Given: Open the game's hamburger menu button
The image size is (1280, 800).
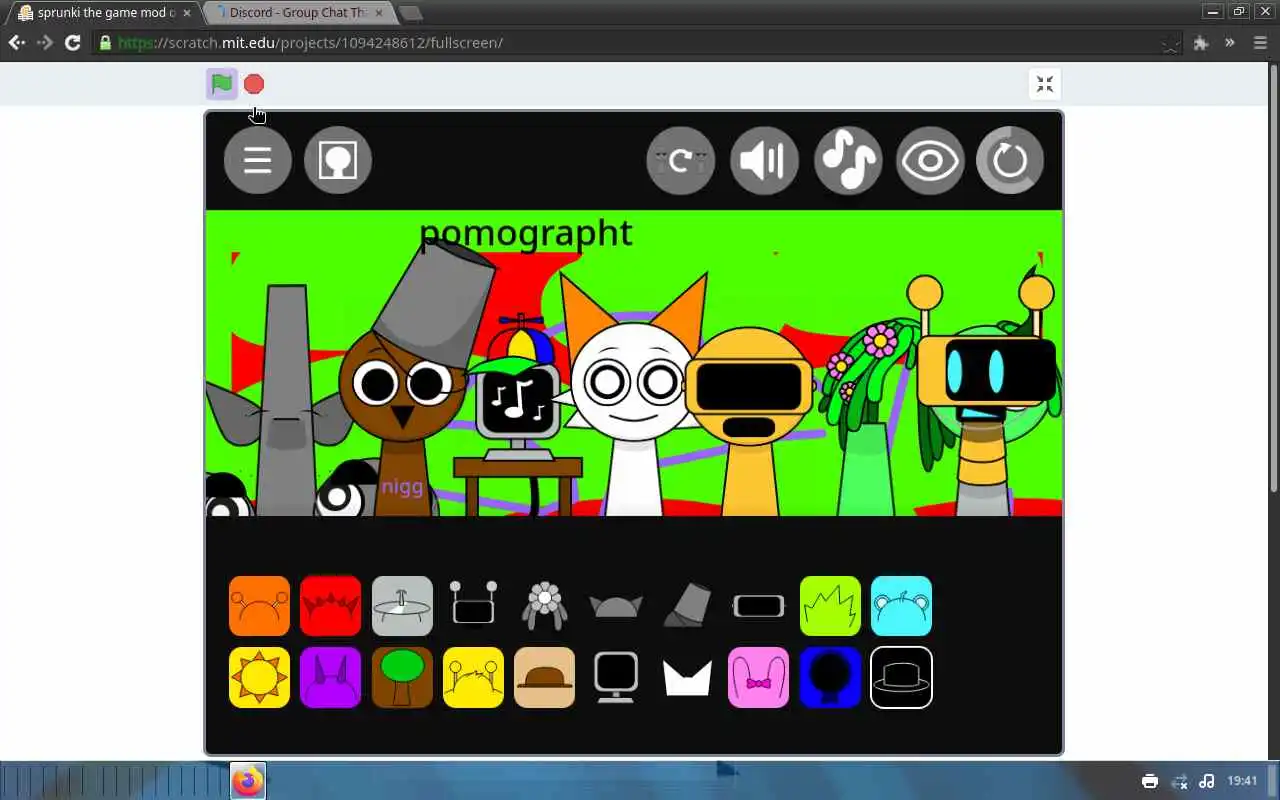Looking at the screenshot, I should click(x=258, y=160).
